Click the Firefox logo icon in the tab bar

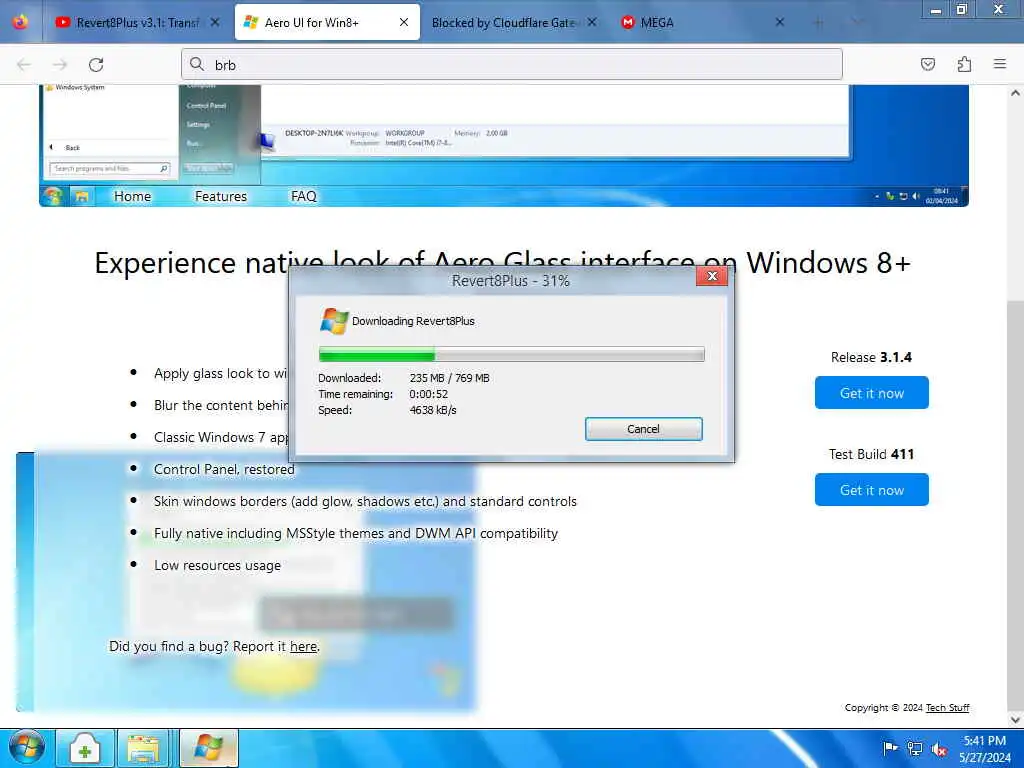point(20,22)
